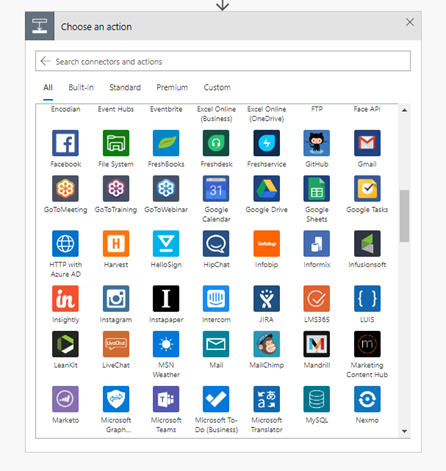446x471 pixels.
Task: Pick the GoToWebinar connector icon
Action: coord(166,189)
